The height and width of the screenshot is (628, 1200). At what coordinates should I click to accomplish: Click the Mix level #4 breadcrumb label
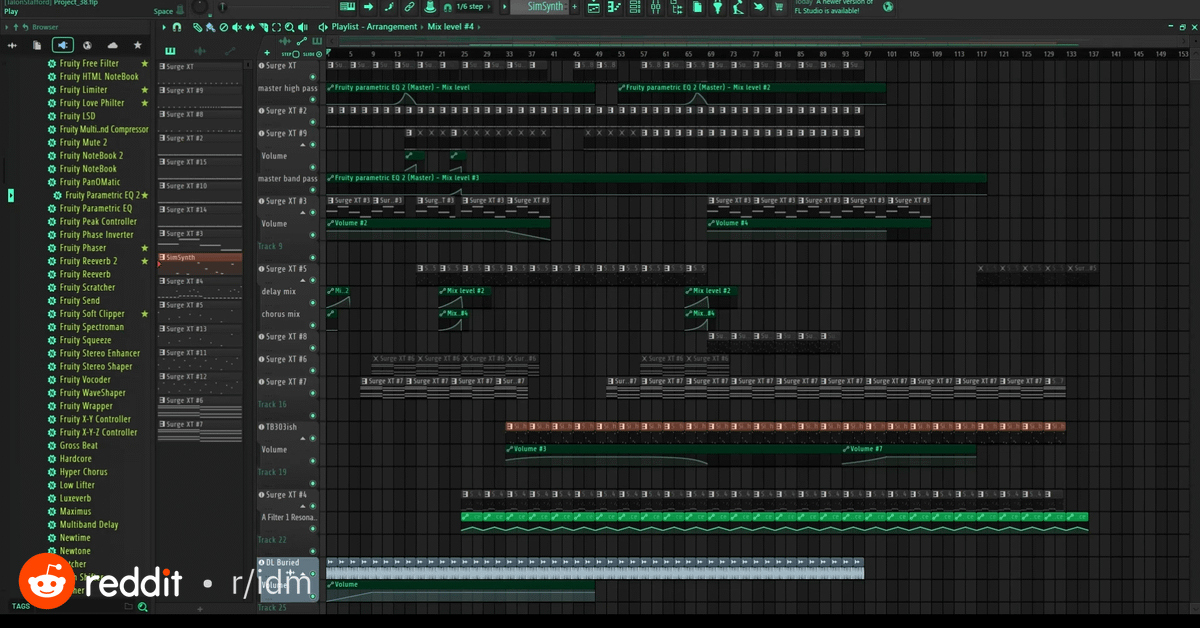450,27
